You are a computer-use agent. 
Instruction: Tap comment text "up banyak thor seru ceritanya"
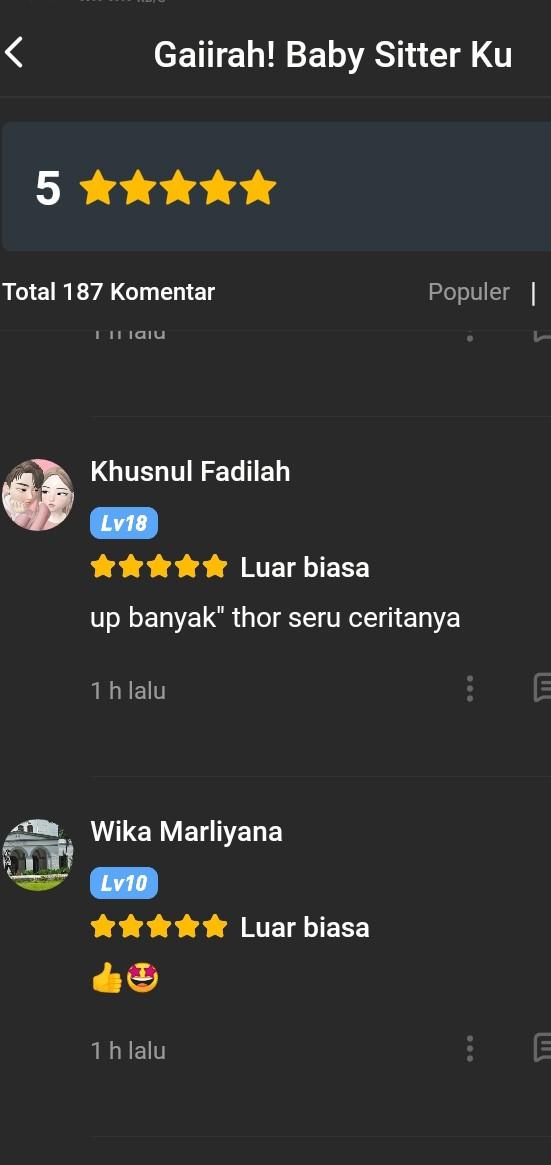[x=275, y=617]
